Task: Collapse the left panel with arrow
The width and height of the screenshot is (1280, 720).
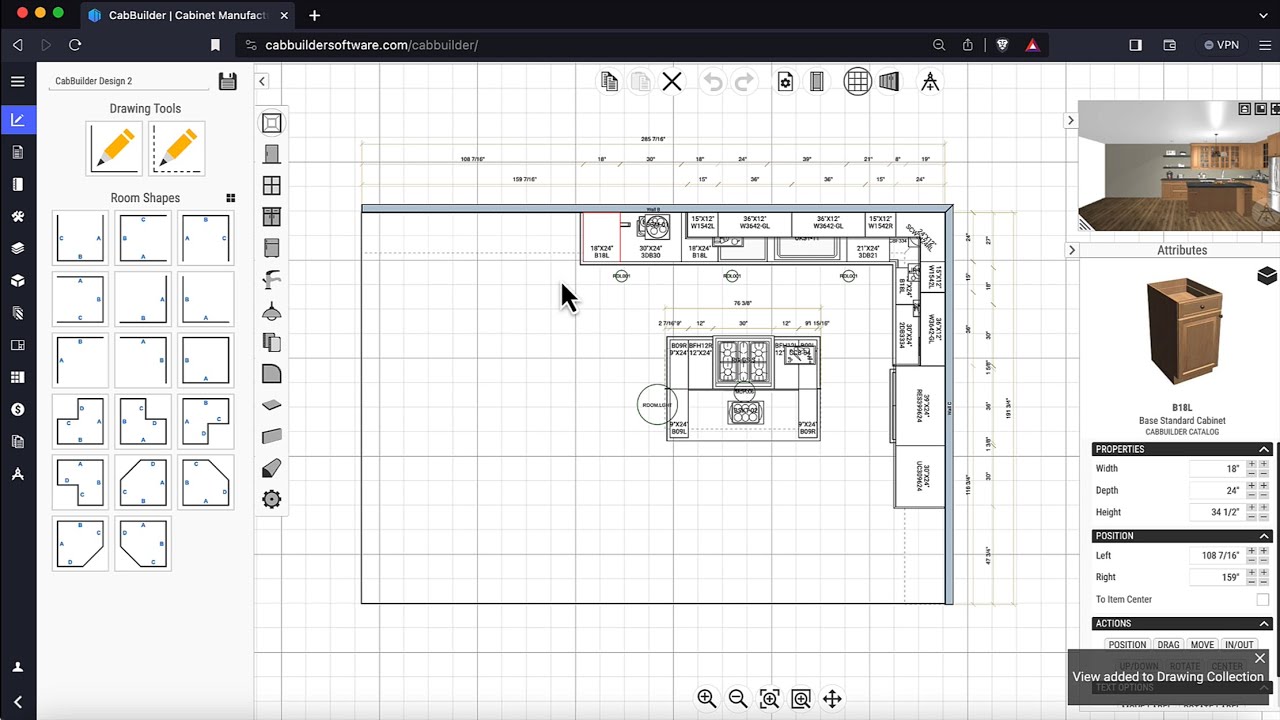Action: pyautogui.click(x=262, y=82)
